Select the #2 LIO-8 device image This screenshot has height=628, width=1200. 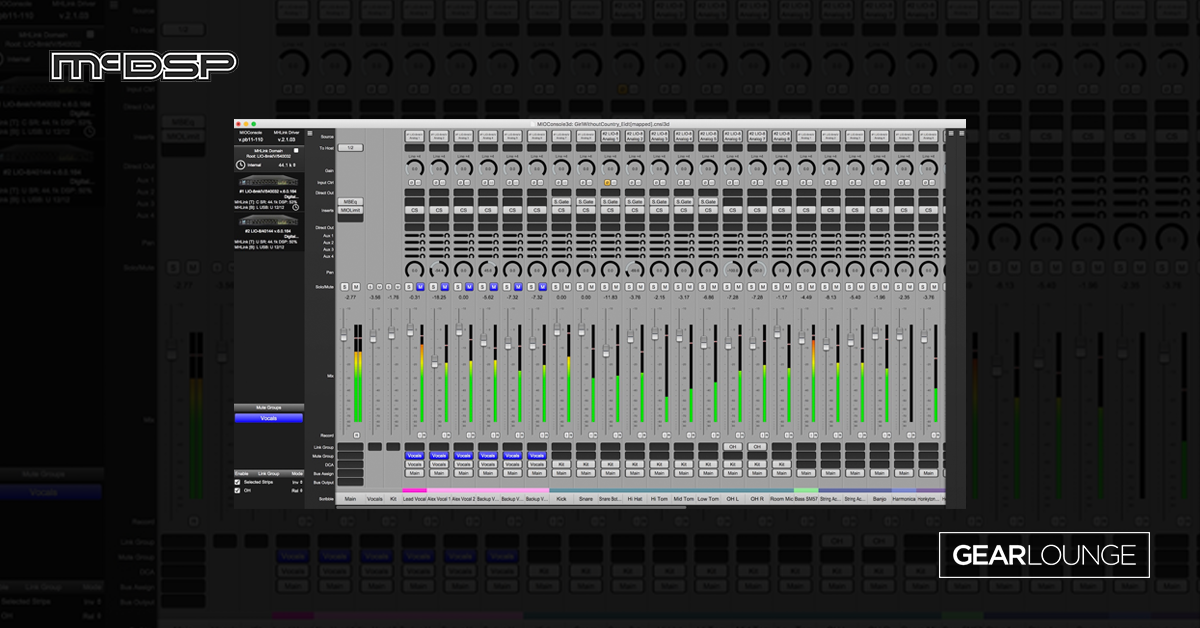[268, 221]
